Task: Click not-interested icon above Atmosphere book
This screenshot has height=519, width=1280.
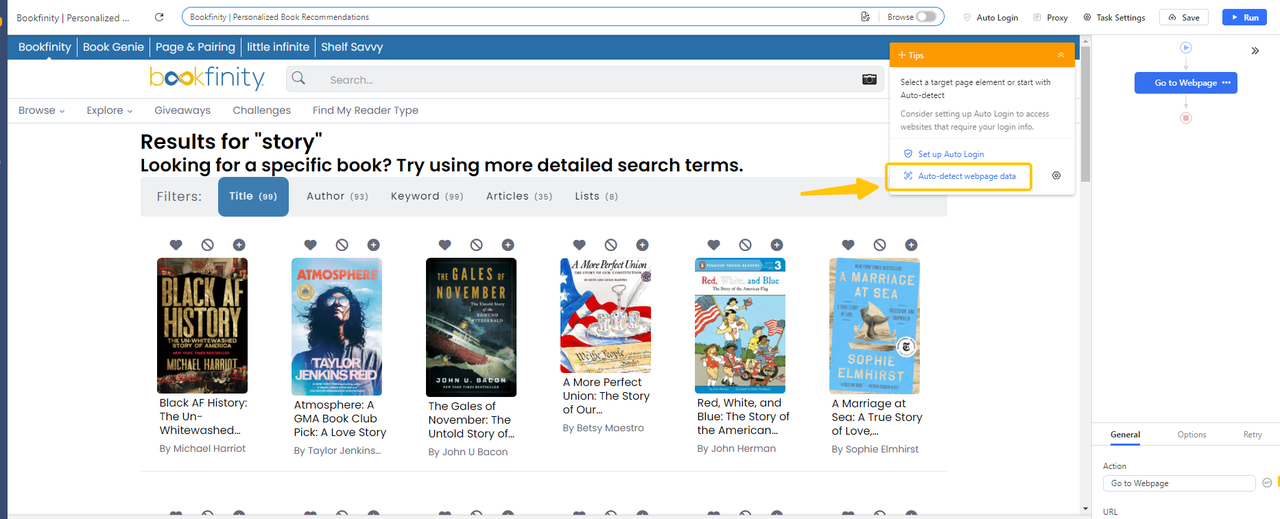Action: point(342,244)
